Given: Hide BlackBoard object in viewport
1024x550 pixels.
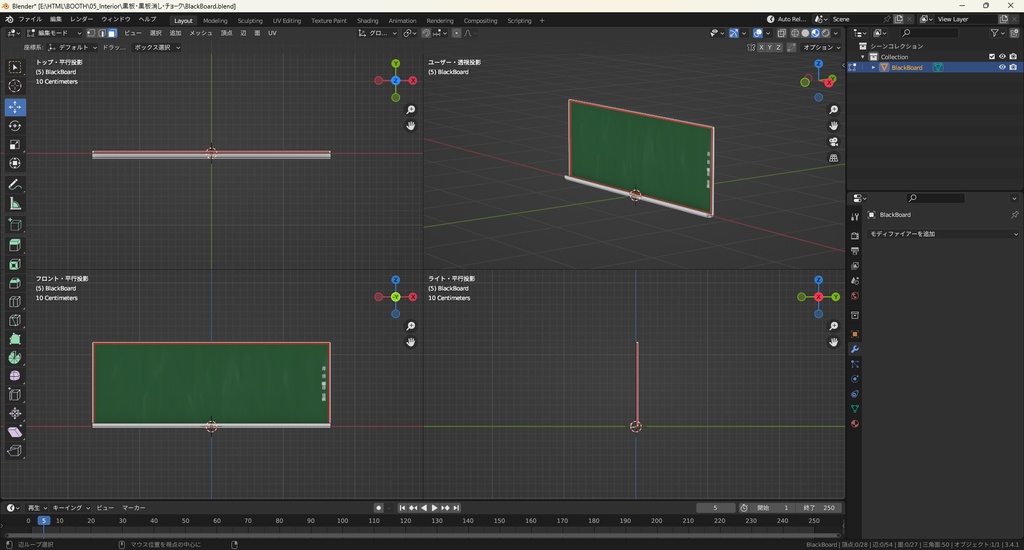Looking at the screenshot, I should (1002, 67).
